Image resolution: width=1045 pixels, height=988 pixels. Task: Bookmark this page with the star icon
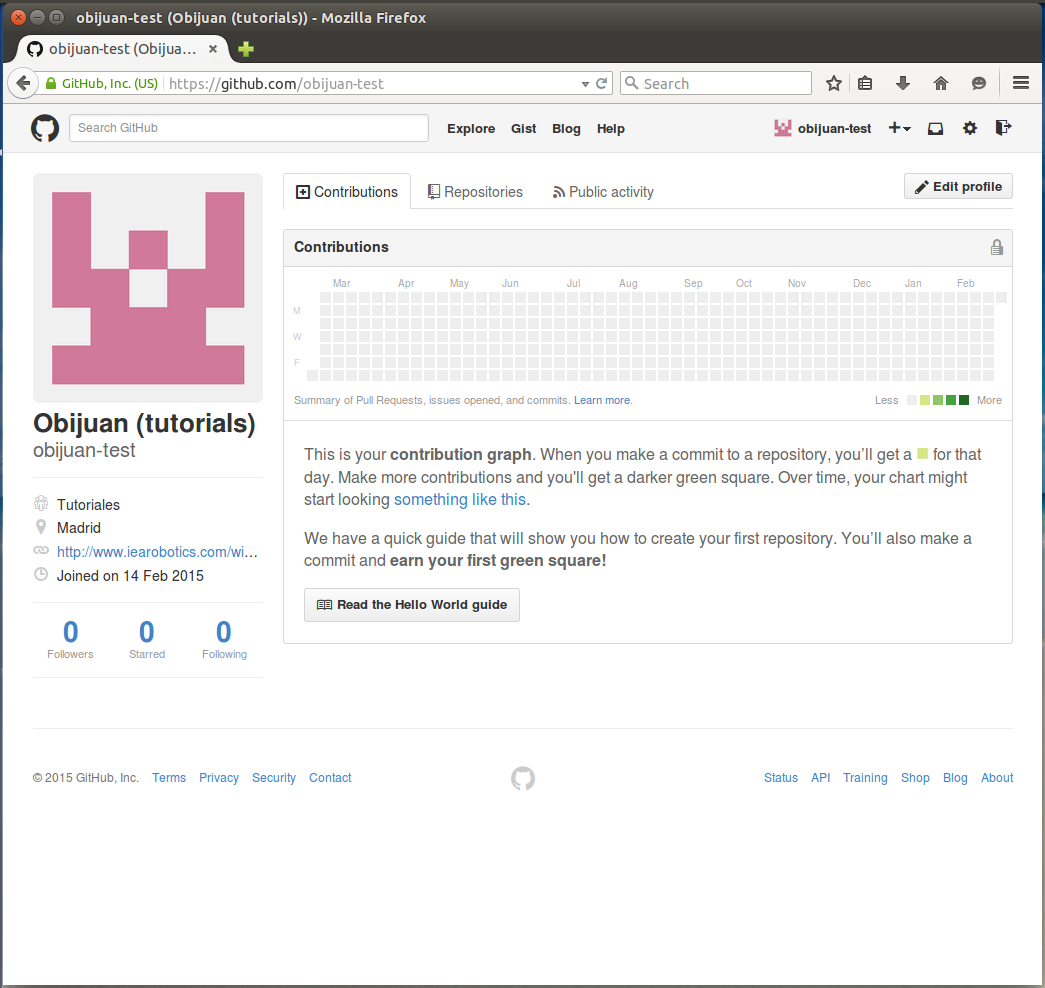point(833,84)
